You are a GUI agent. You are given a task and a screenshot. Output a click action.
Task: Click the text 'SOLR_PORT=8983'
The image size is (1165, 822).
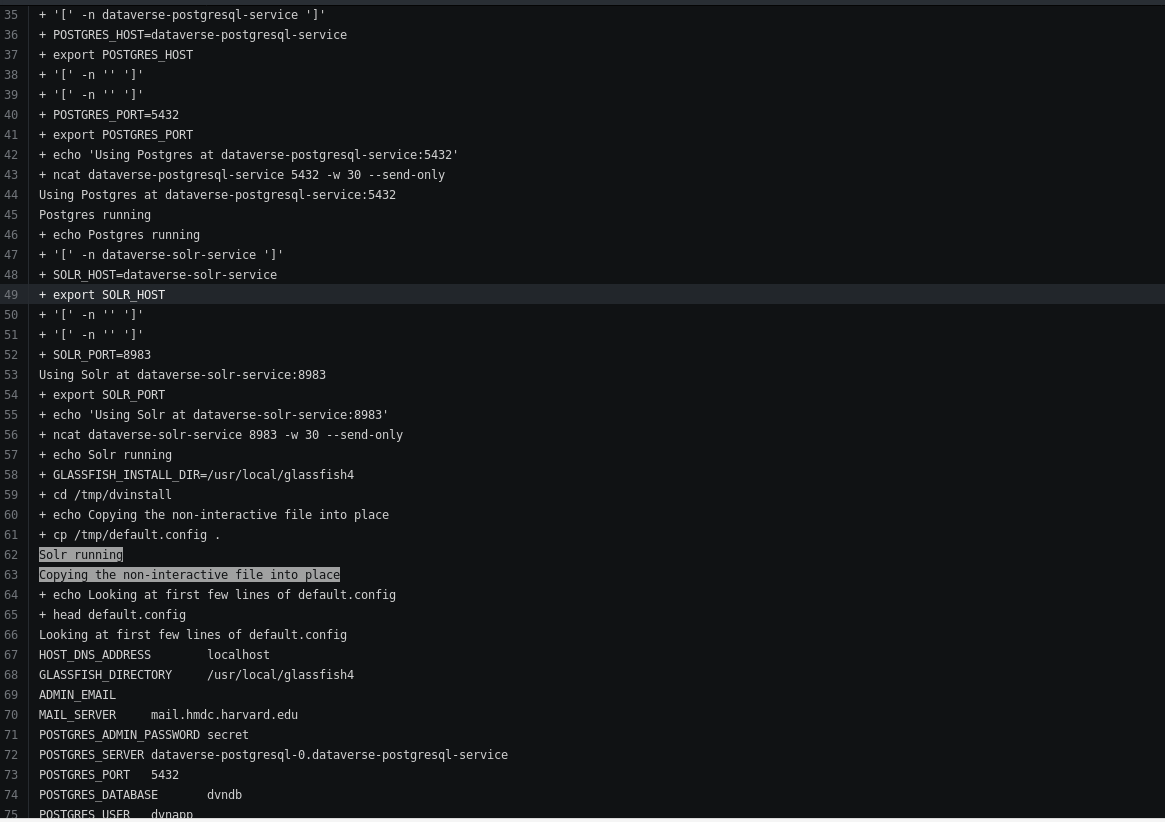(102, 355)
